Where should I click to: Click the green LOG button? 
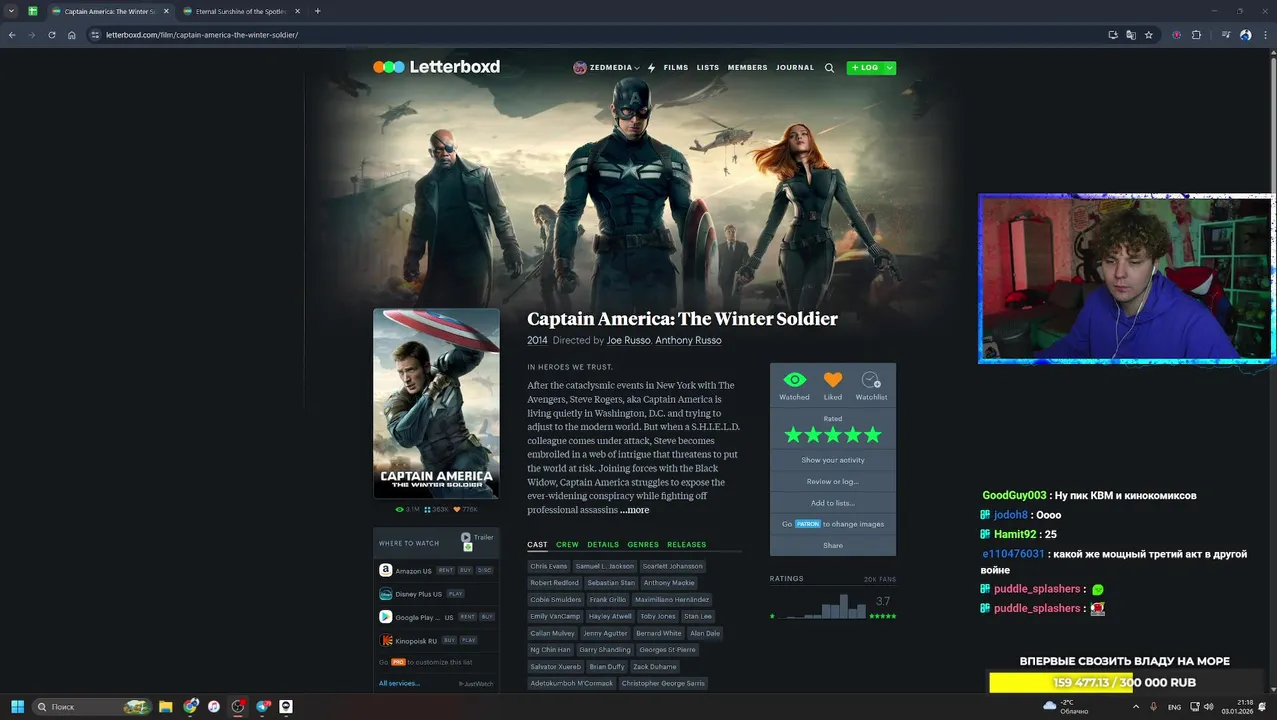click(865, 68)
